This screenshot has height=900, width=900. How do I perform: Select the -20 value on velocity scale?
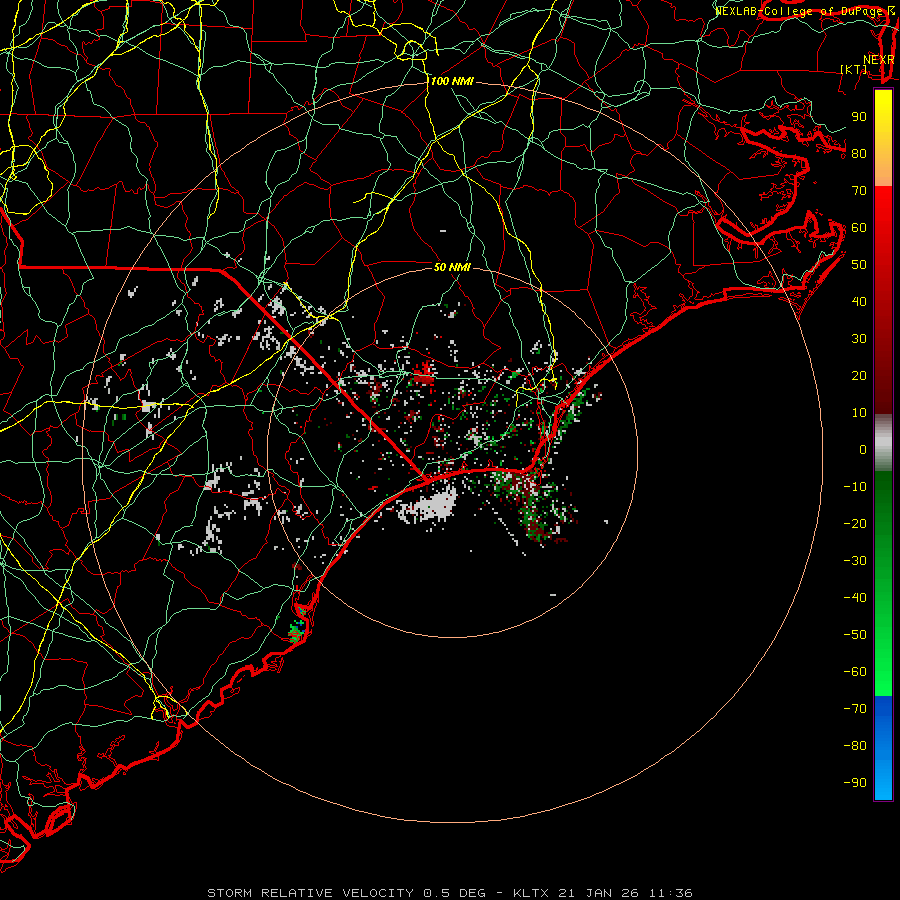point(855,523)
